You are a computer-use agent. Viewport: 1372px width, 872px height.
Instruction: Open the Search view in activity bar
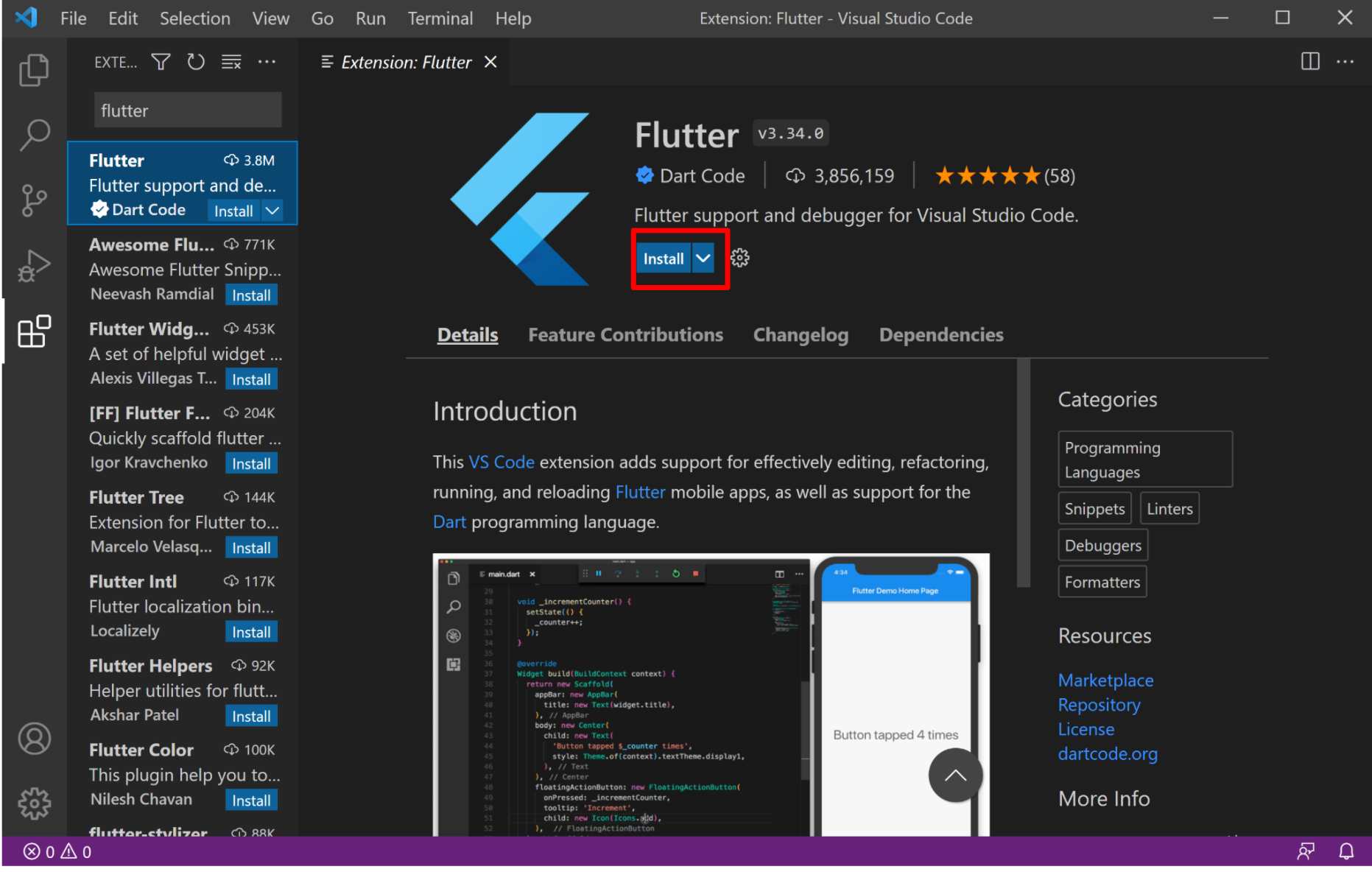pyautogui.click(x=34, y=135)
